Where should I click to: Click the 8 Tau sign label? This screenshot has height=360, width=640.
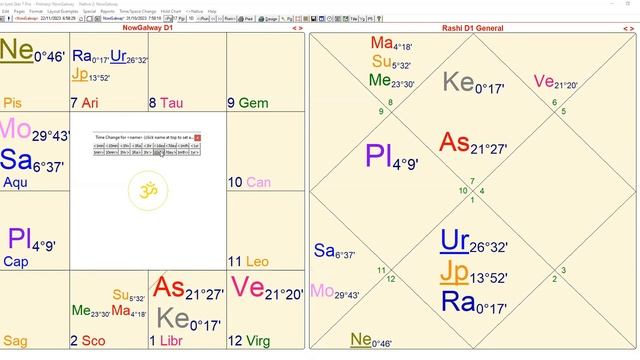(165, 103)
